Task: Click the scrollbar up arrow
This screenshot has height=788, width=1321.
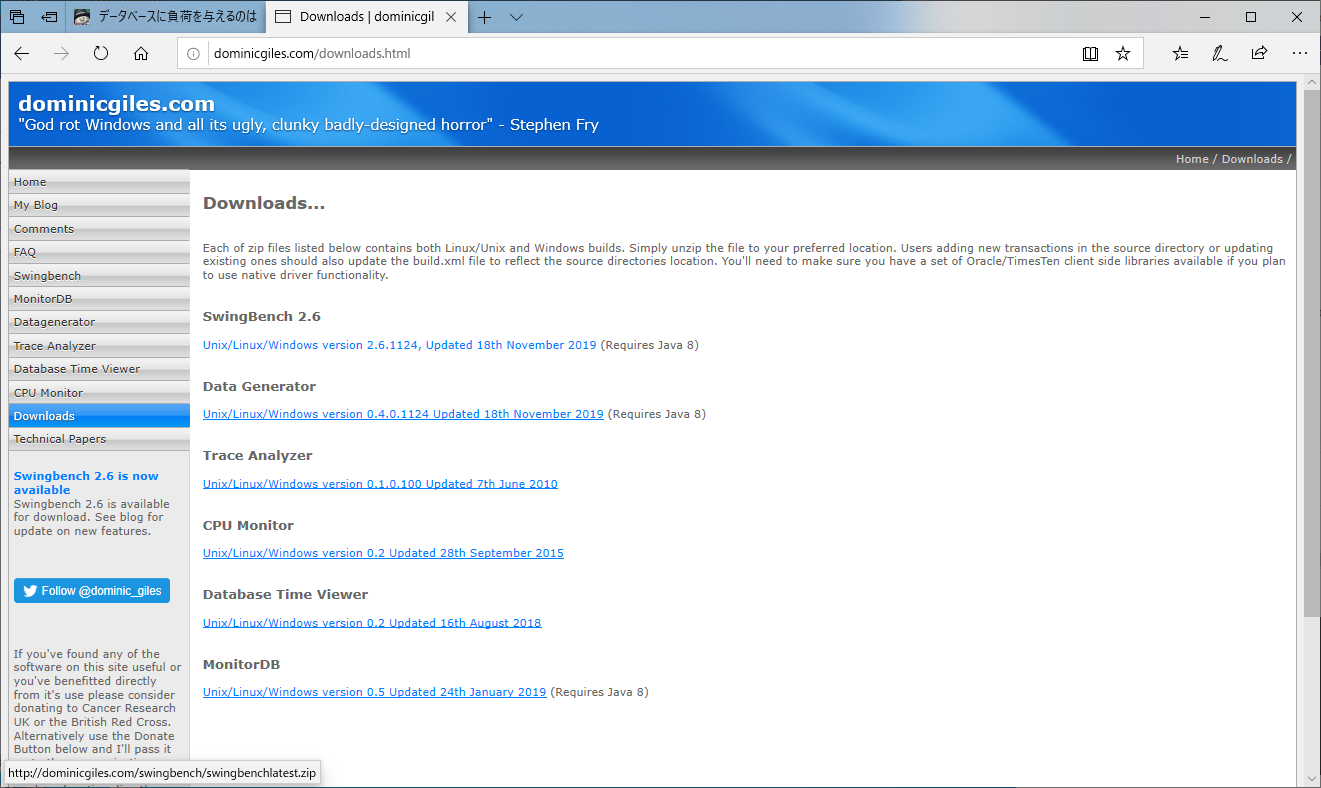Action: coord(1311,82)
